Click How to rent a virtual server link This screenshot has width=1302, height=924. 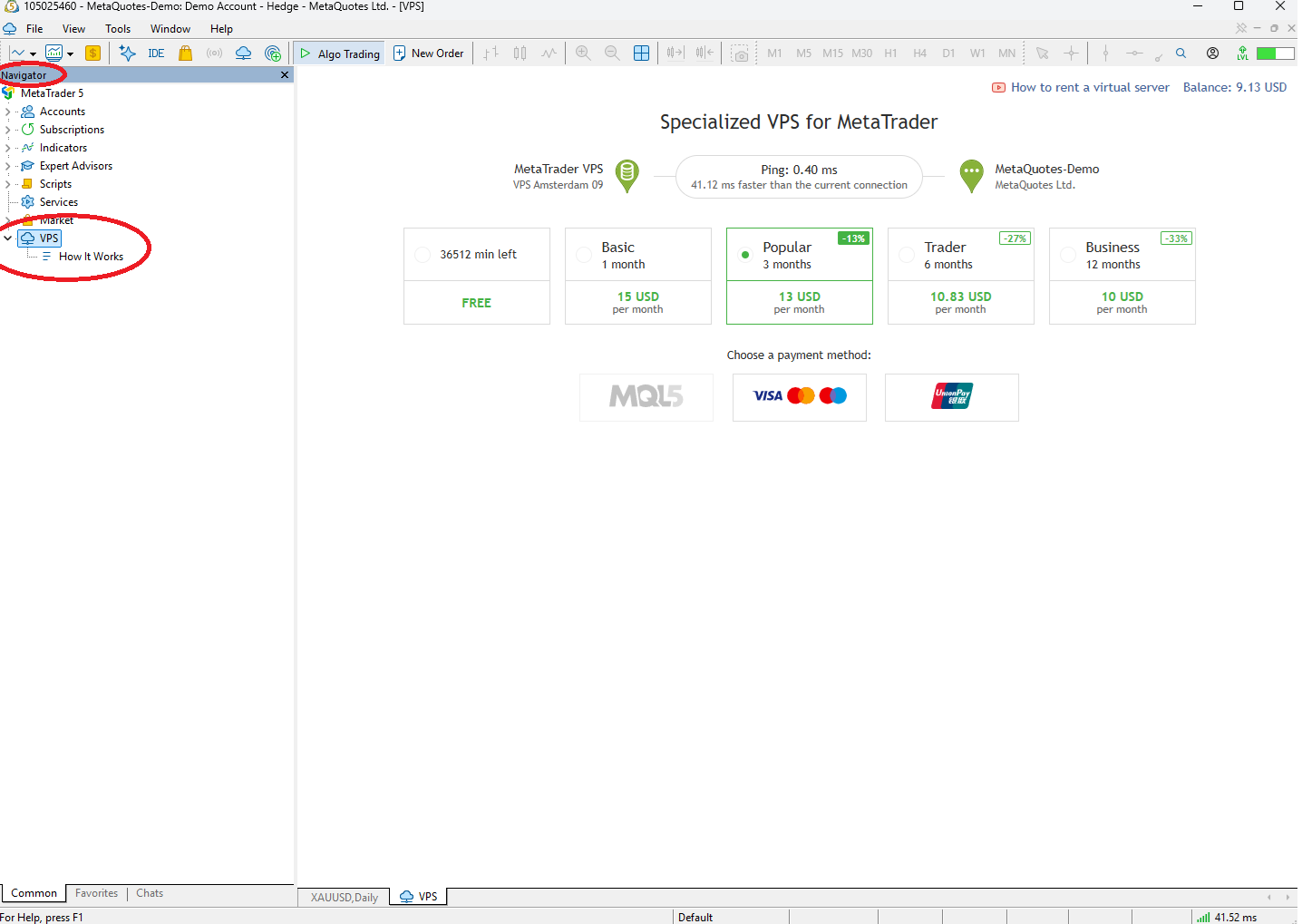[1090, 87]
